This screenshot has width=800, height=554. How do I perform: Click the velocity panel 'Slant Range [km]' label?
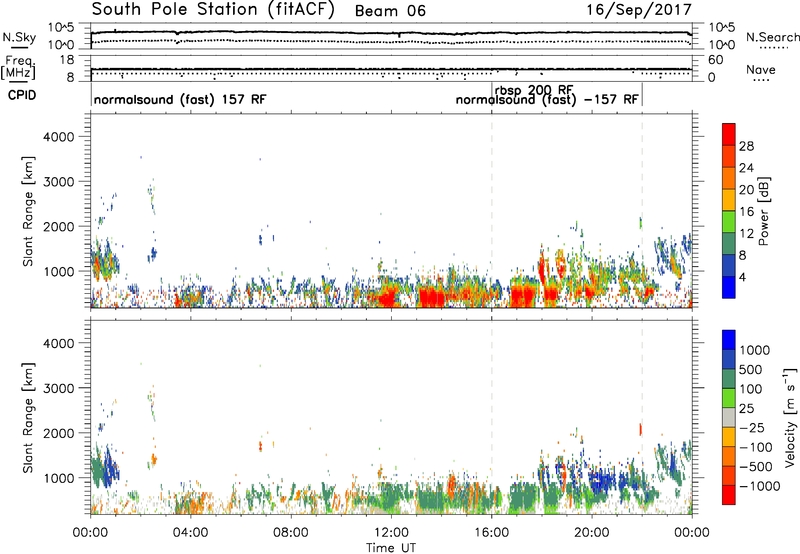[28, 418]
